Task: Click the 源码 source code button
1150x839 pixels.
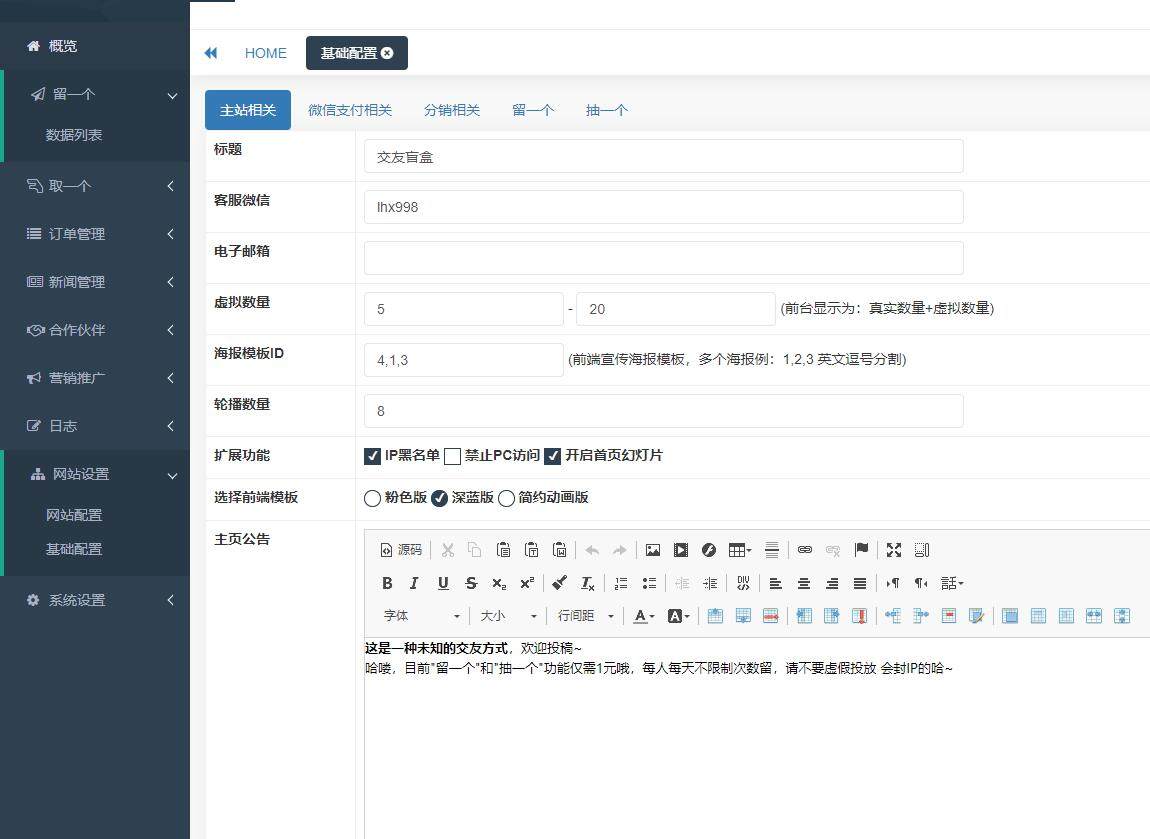Action: click(401, 550)
